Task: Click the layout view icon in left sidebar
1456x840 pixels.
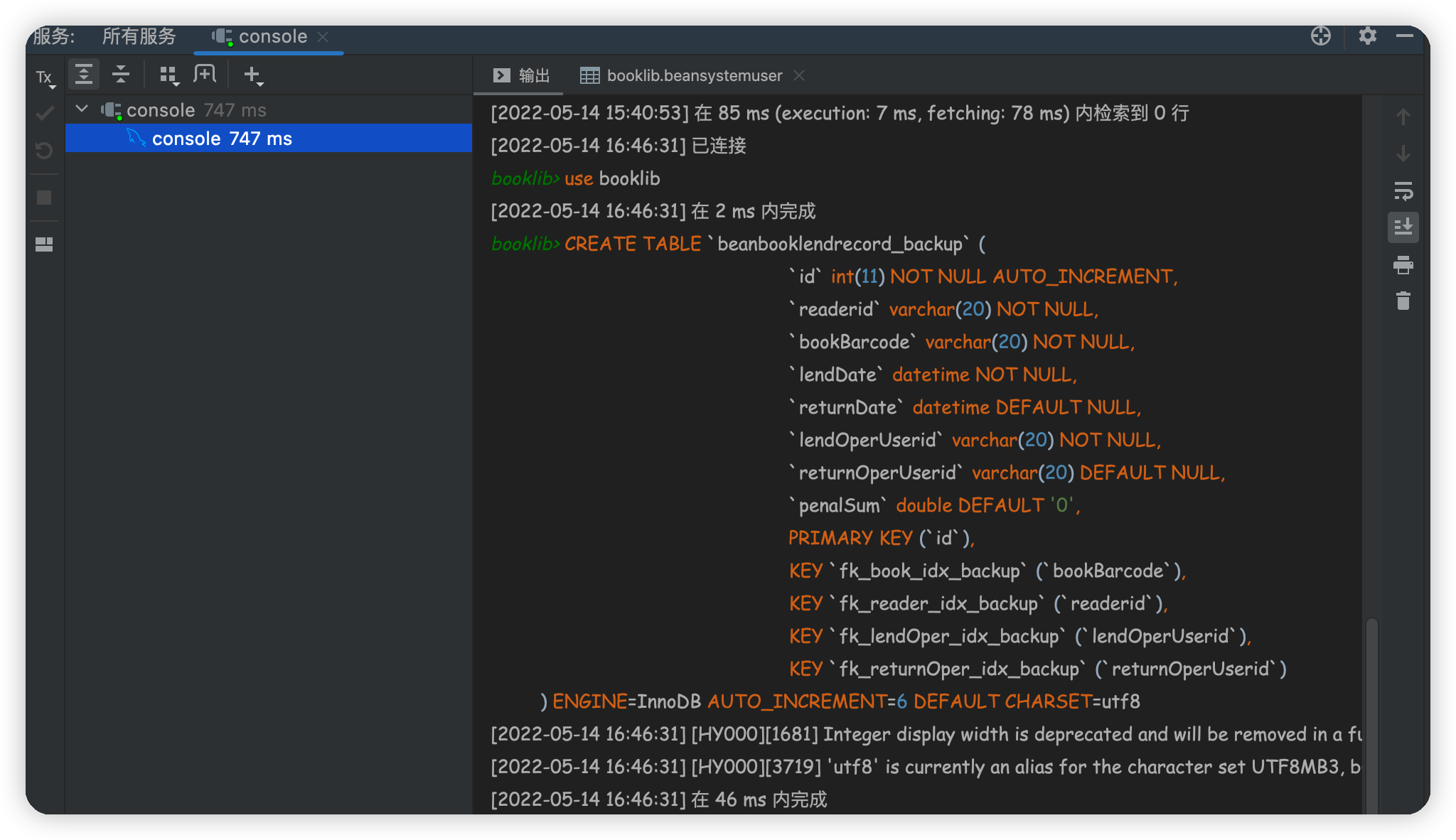Action: coord(44,244)
